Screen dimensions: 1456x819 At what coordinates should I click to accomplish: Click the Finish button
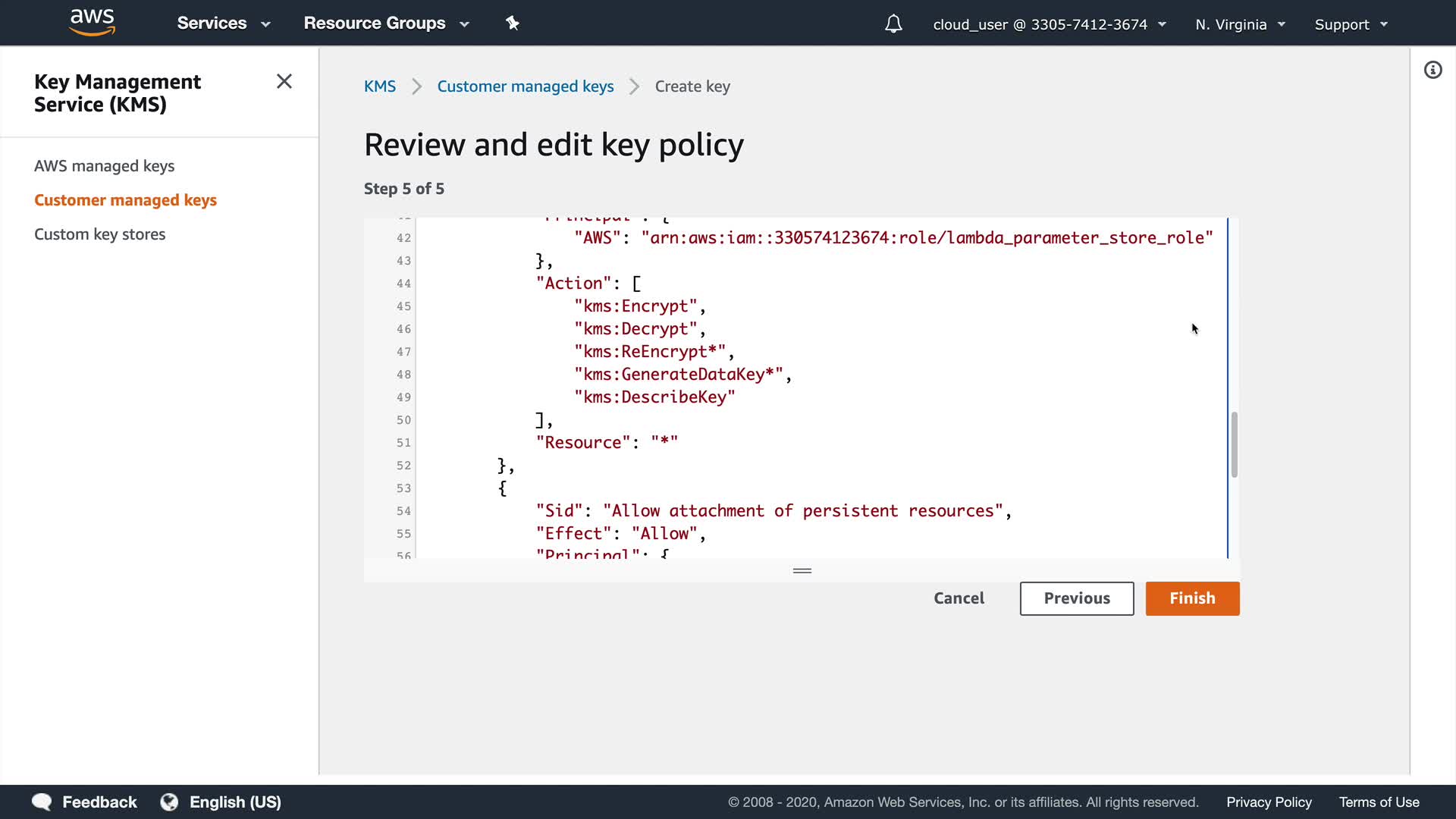(x=1192, y=598)
